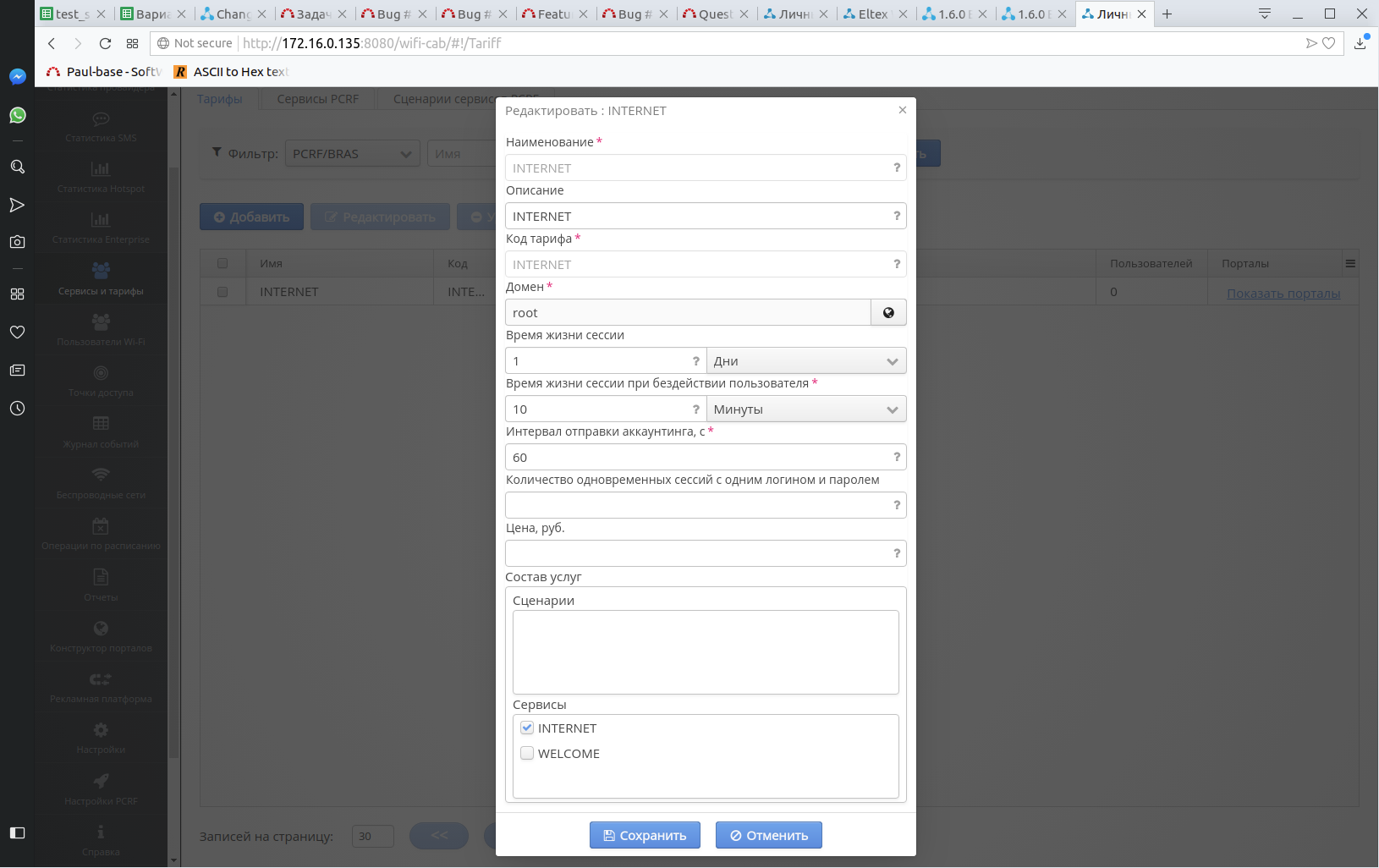Screen dimensions: 1379x868
Task: Open the PCRF/BRAS filter dropdown
Action: [x=352, y=153]
